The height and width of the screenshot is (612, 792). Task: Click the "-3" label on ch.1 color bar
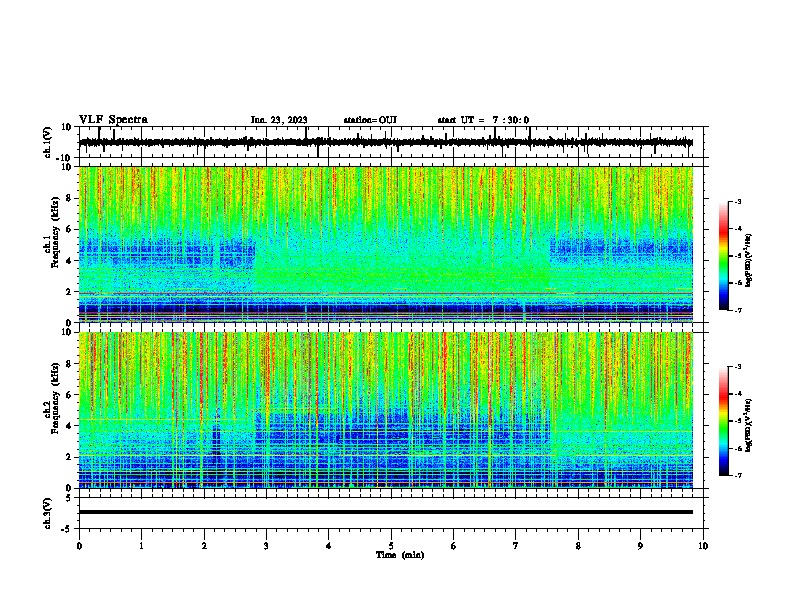click(737, 201)
